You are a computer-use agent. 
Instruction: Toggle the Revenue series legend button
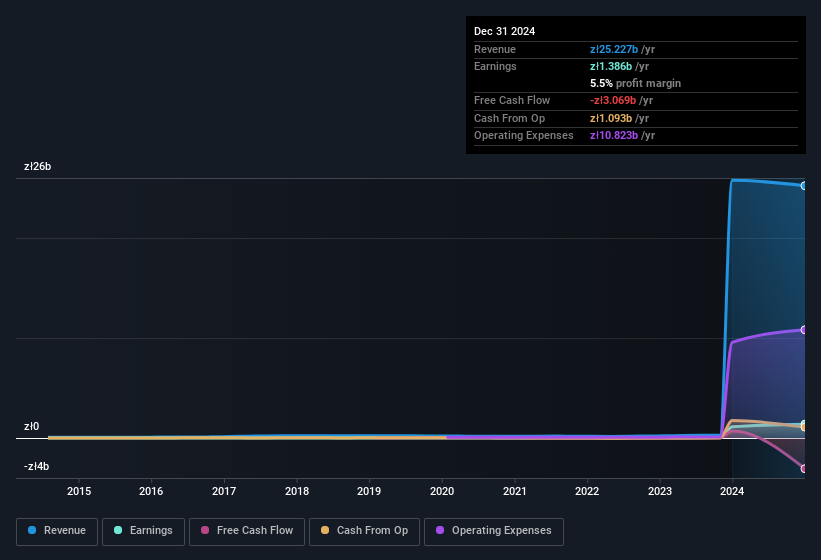point(57,531)
